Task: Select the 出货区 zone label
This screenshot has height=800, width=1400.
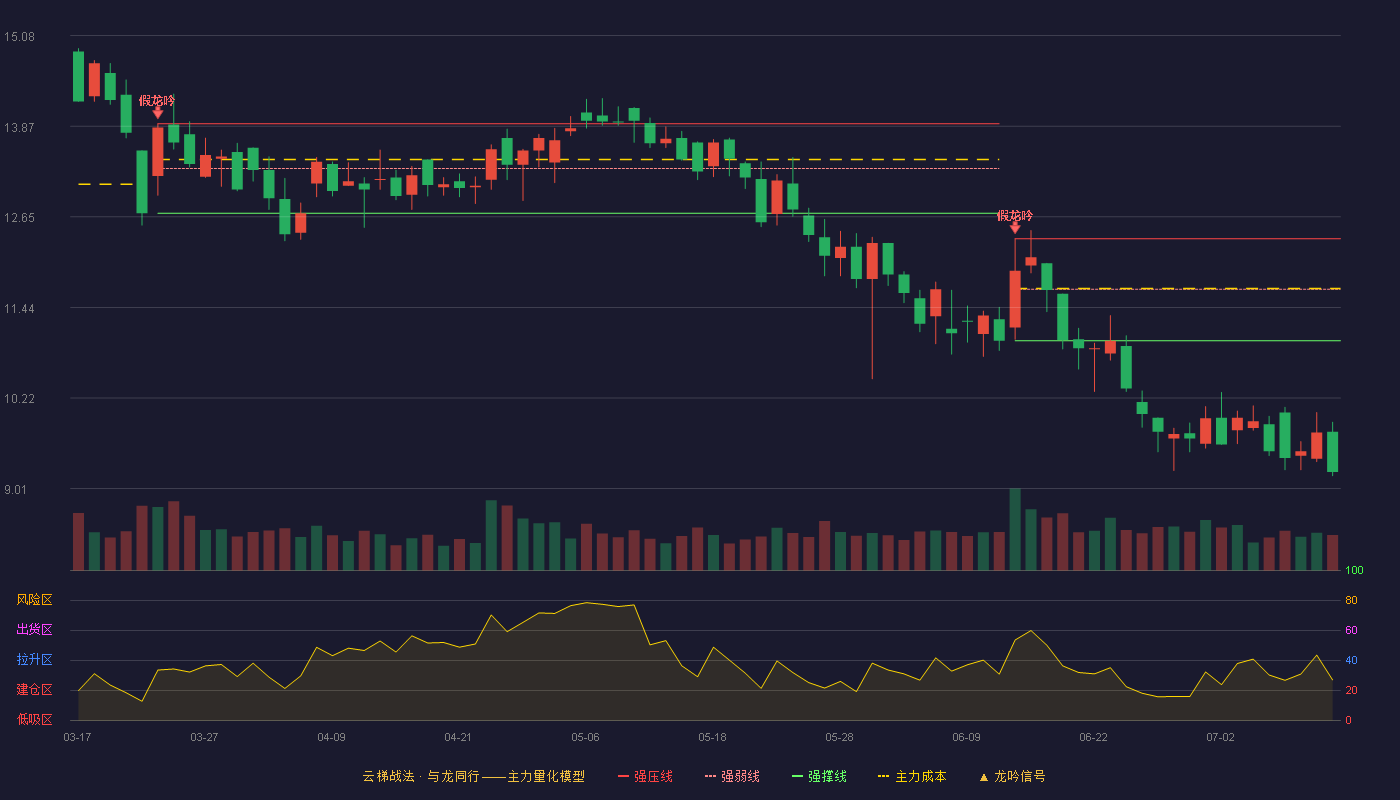Action: [x=34, y=630]
